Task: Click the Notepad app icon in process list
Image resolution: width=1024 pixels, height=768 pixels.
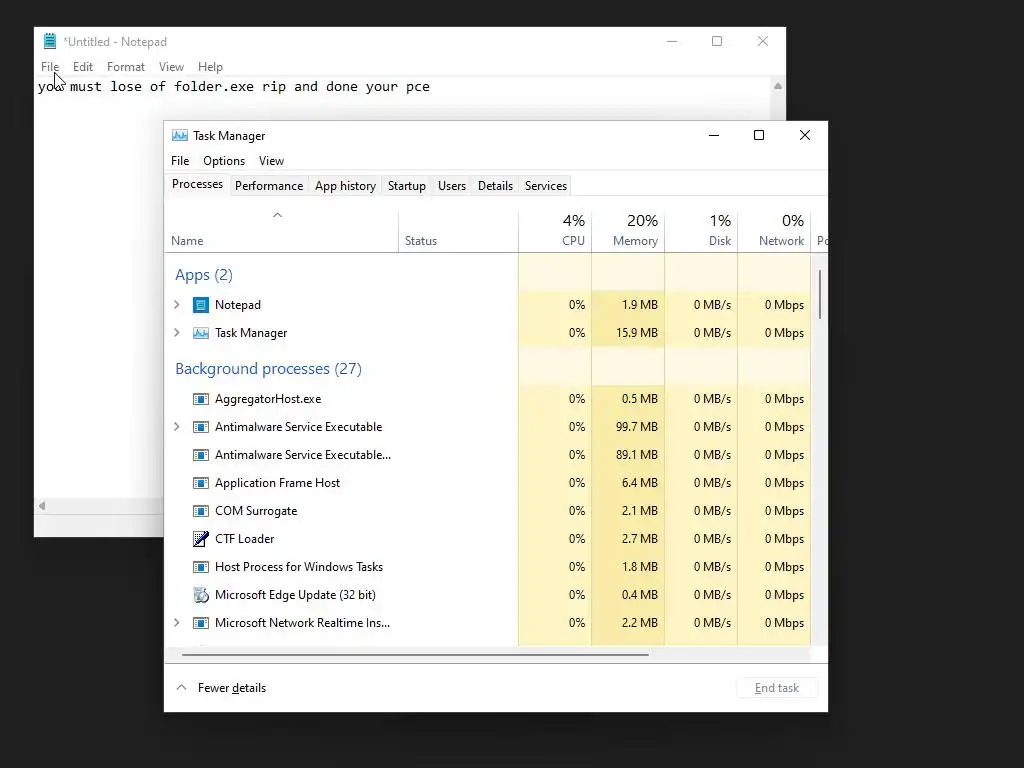Action: click(x=200, y=305)
